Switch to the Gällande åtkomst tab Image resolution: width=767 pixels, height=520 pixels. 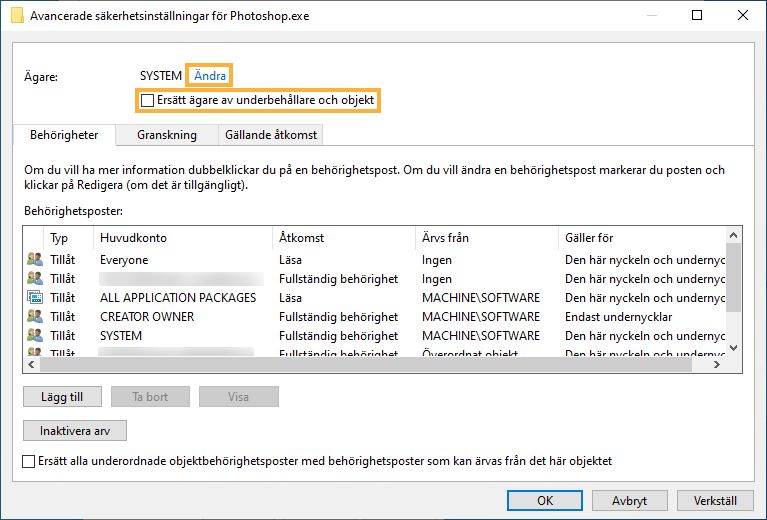pyautogui.click(x=271, y=135)
